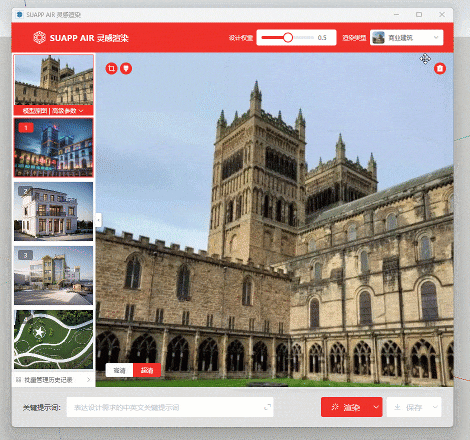Open 批量管理历史记录 list

[53, 380]
